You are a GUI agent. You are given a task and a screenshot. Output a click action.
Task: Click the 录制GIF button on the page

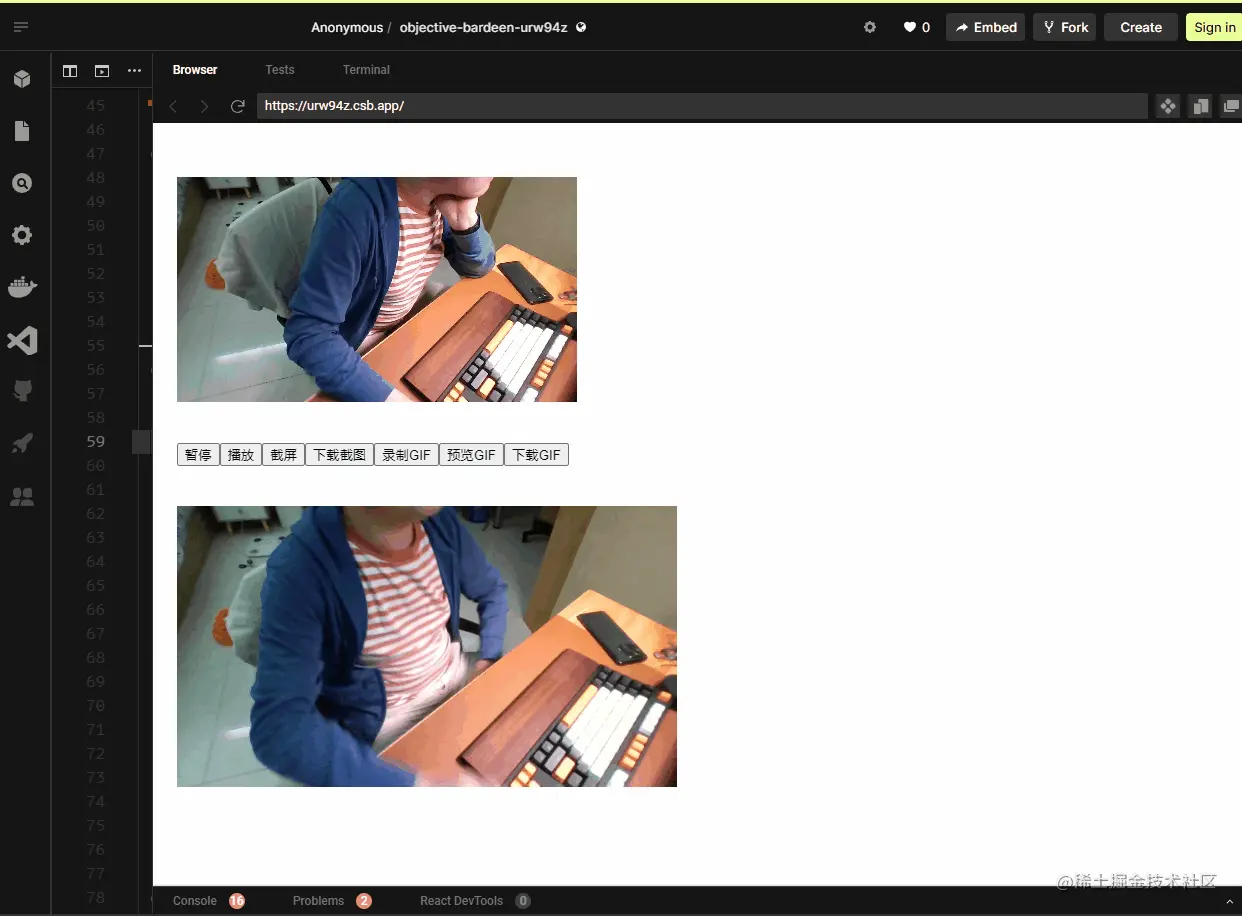(x=406, y=454)
